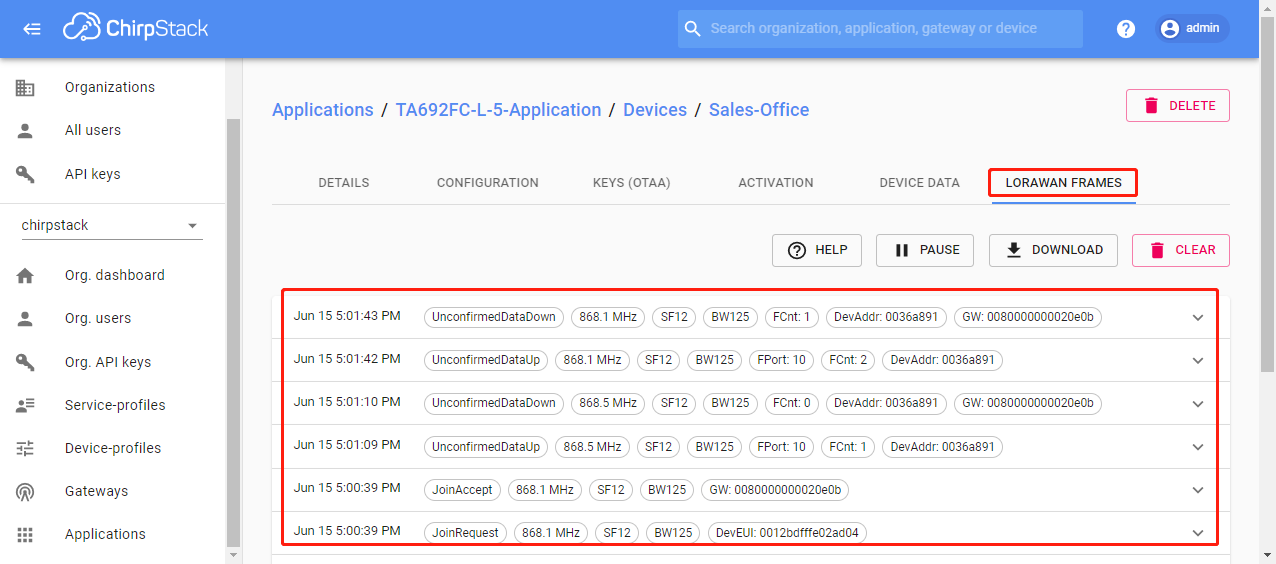Open the help question mark icon in header

point(1126,29)
